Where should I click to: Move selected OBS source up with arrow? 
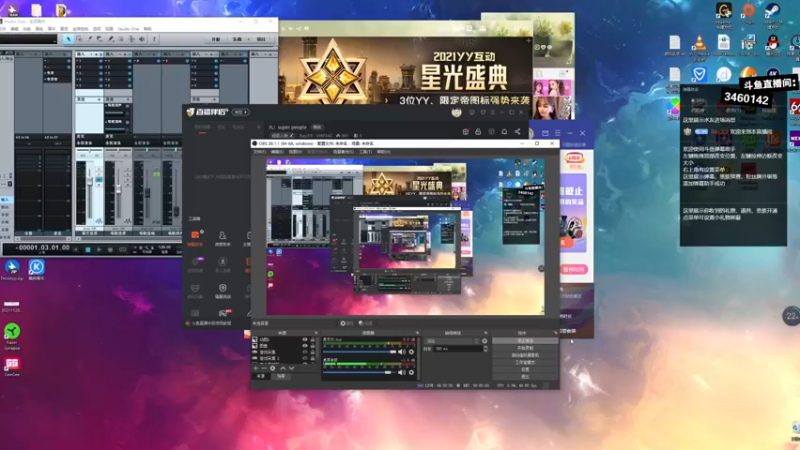click(x=283, y=368)
